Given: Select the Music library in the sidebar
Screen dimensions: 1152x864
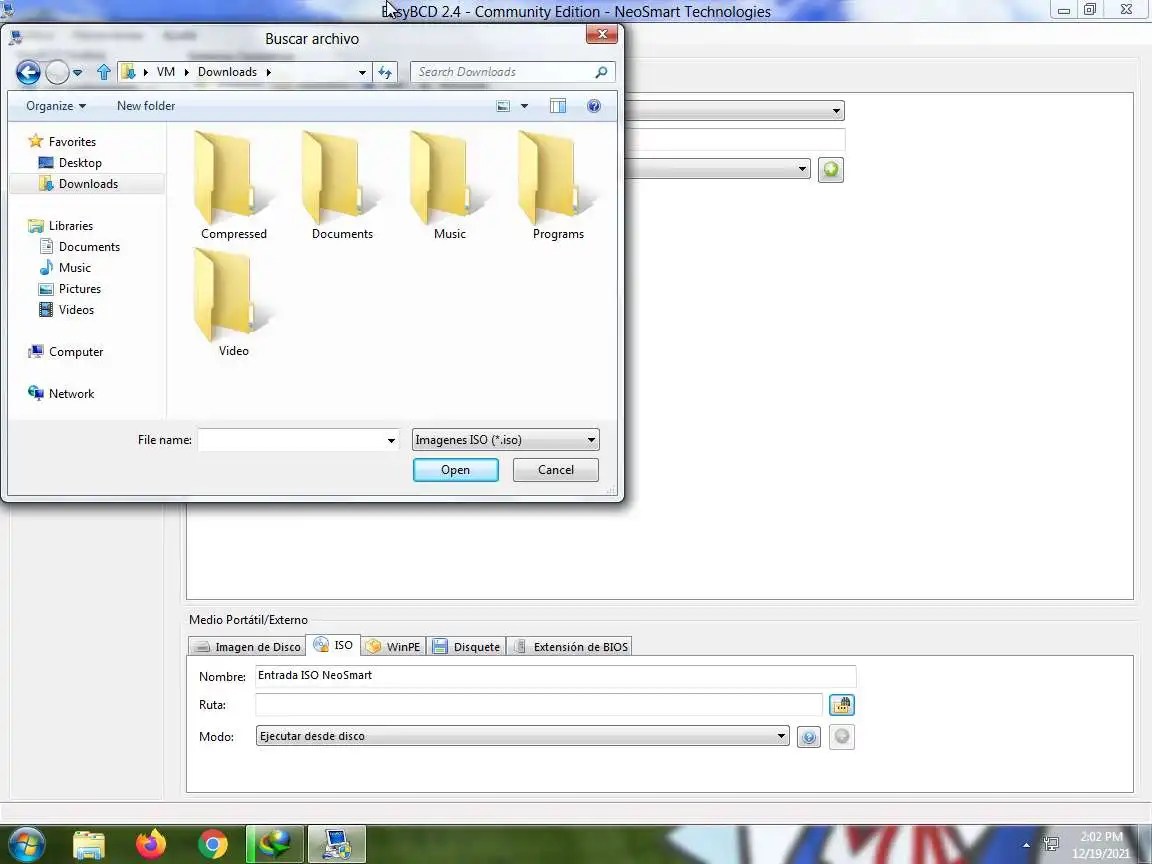Looking at the screenshot, I should click(x=75, y=267).
